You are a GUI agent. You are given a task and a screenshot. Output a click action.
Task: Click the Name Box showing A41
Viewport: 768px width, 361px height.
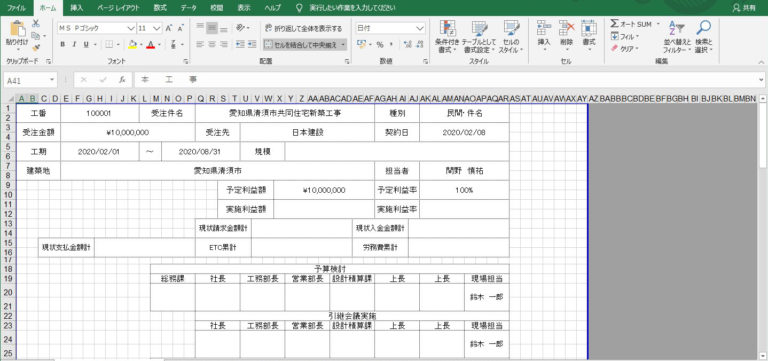coord(30,80)
